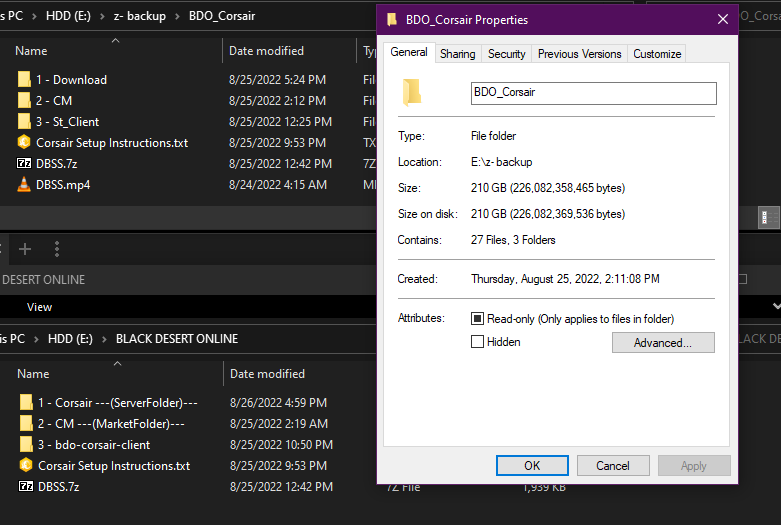
Task: Click the details view layout icon
Action: [x=769, y=217]
